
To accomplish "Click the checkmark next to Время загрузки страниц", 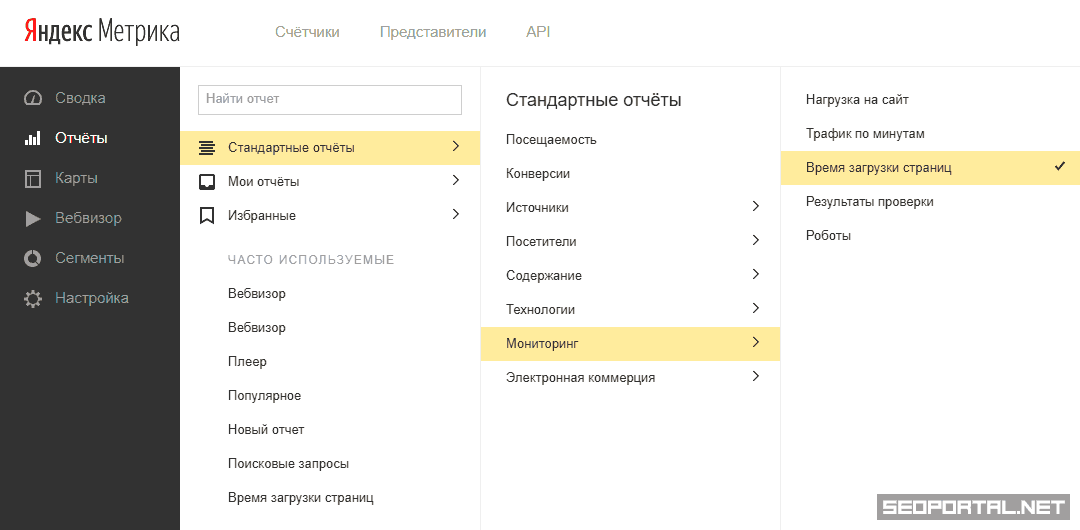I will coord(1060,167).
